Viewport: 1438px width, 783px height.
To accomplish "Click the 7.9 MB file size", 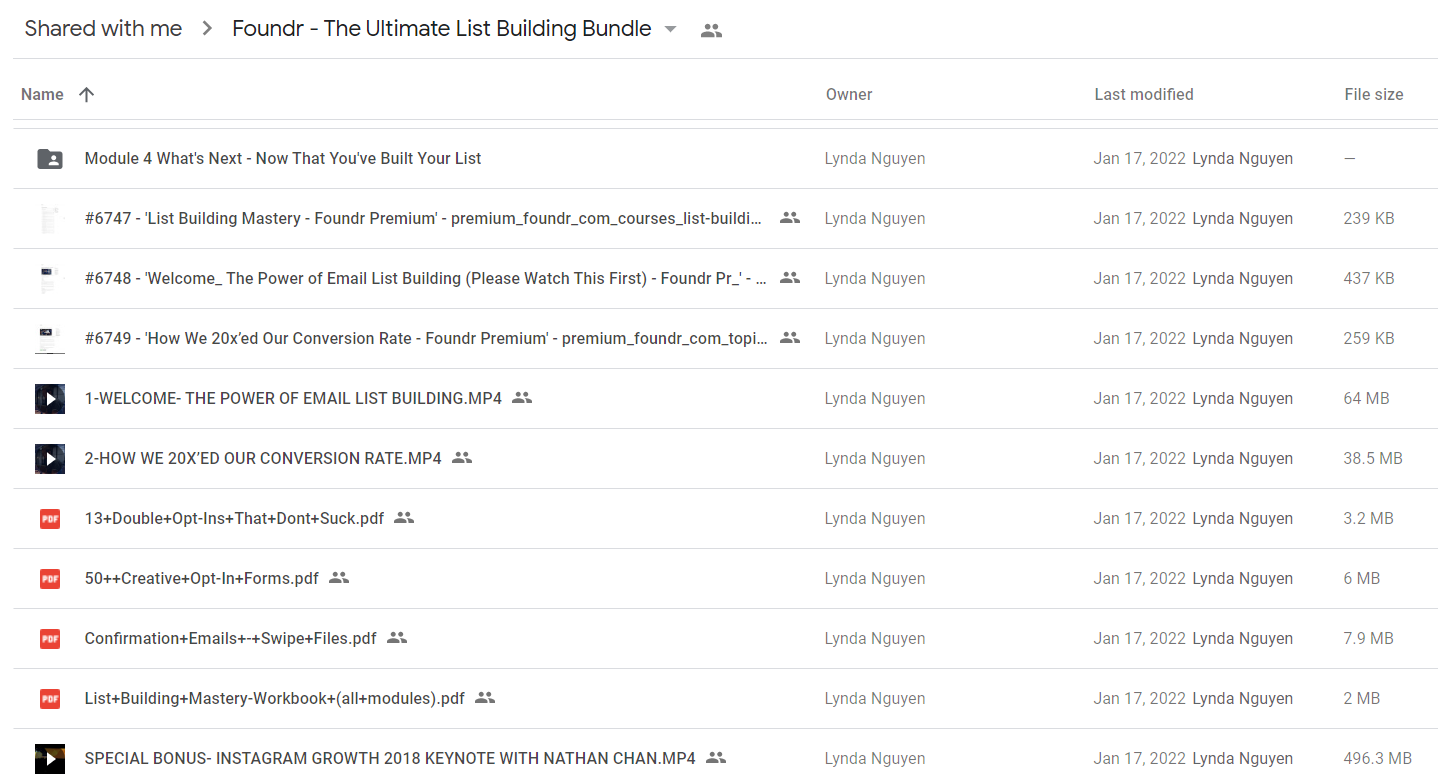I will (x=1369, y=638).
